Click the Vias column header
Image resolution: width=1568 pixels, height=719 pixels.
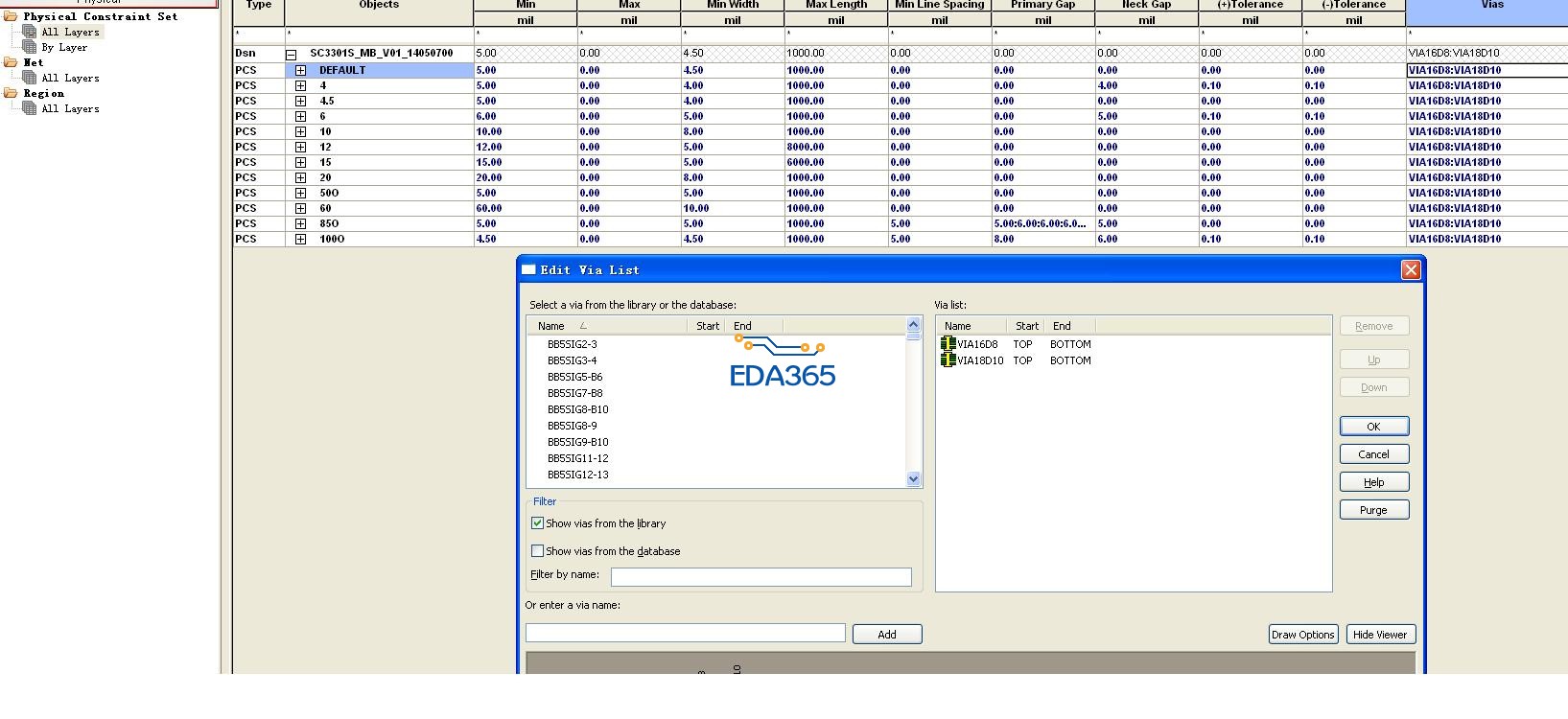(x=1490, y=6)
